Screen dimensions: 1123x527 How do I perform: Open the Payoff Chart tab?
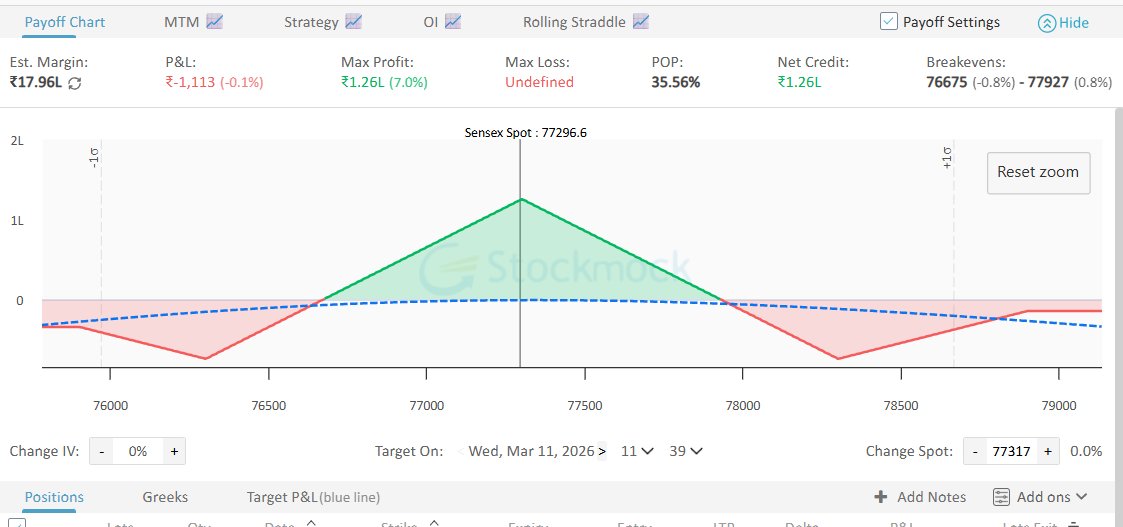tap(64, 22)
